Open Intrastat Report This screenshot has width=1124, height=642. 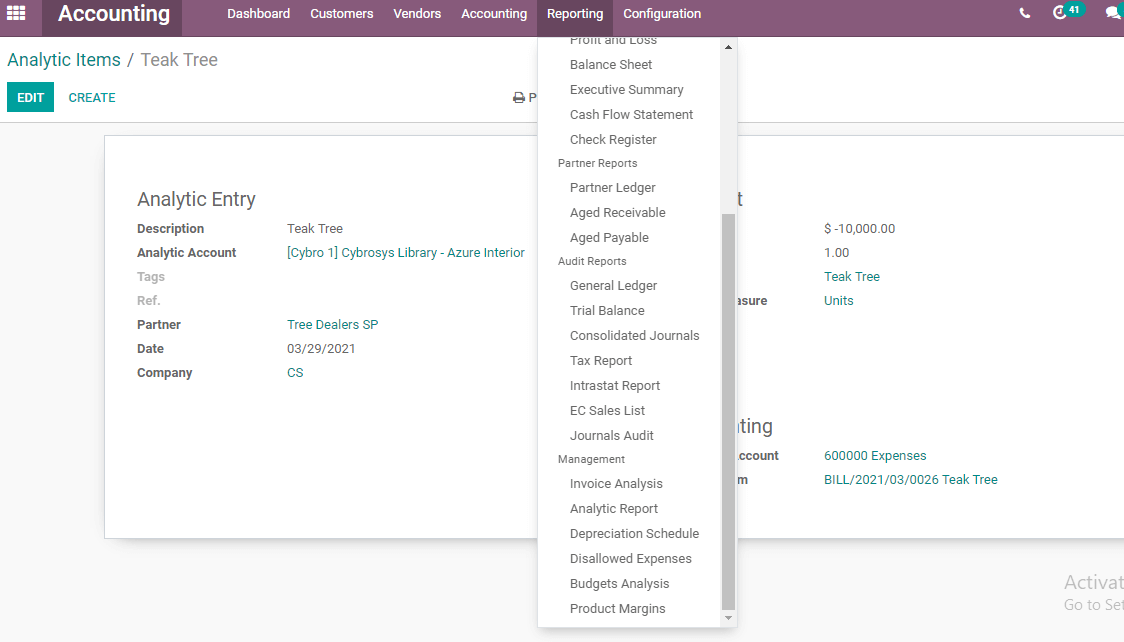615,386
